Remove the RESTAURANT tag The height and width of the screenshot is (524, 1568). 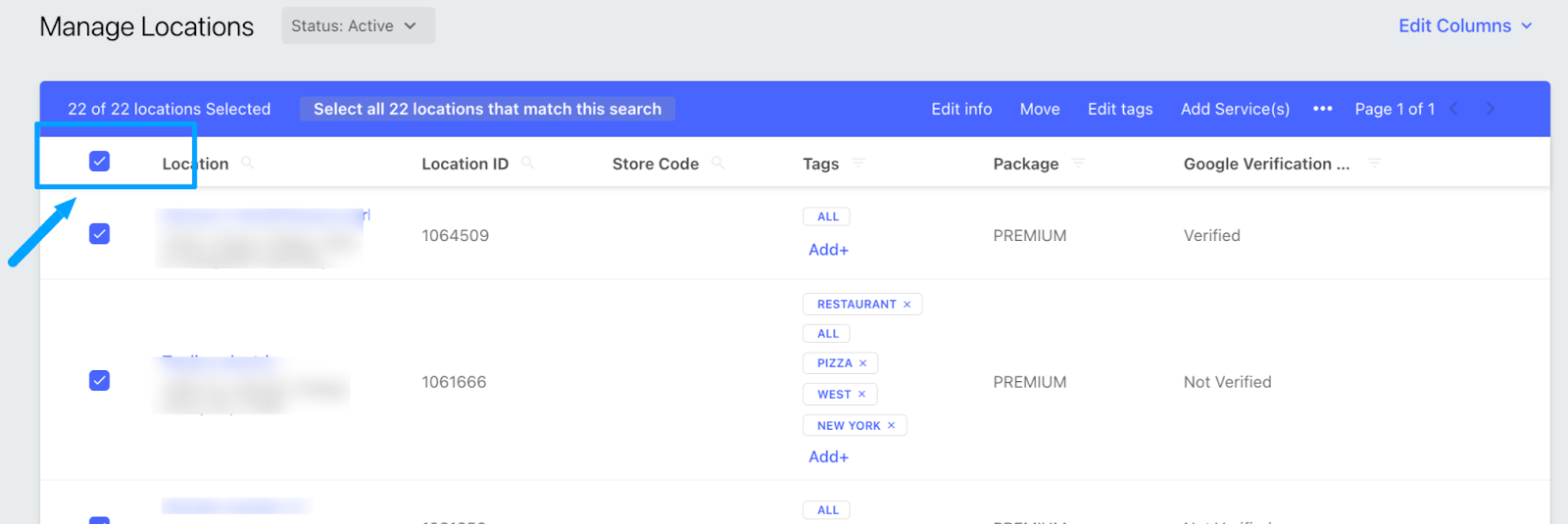point(907,305)
